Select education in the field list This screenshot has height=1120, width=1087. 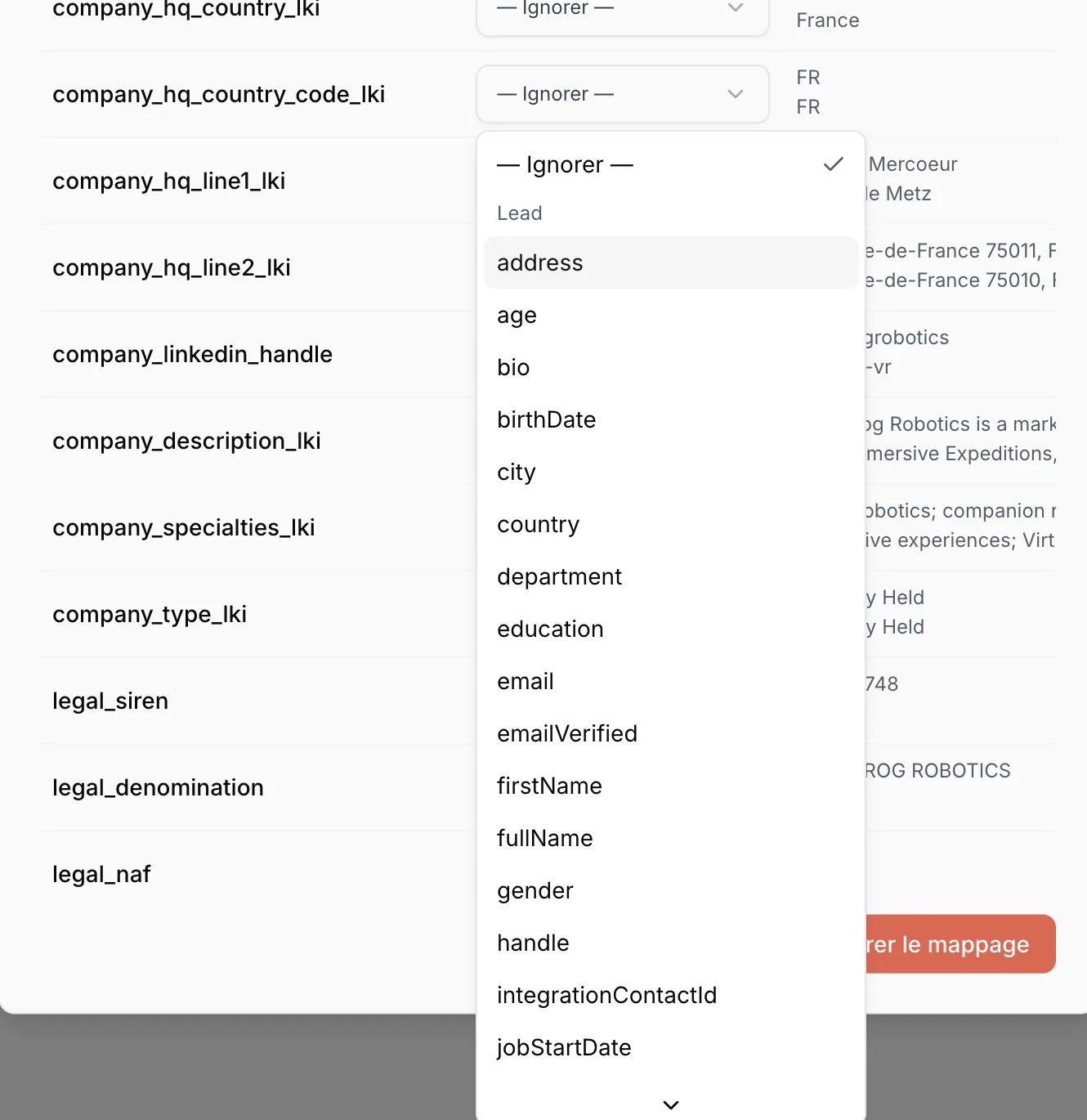tap(670, 629)
